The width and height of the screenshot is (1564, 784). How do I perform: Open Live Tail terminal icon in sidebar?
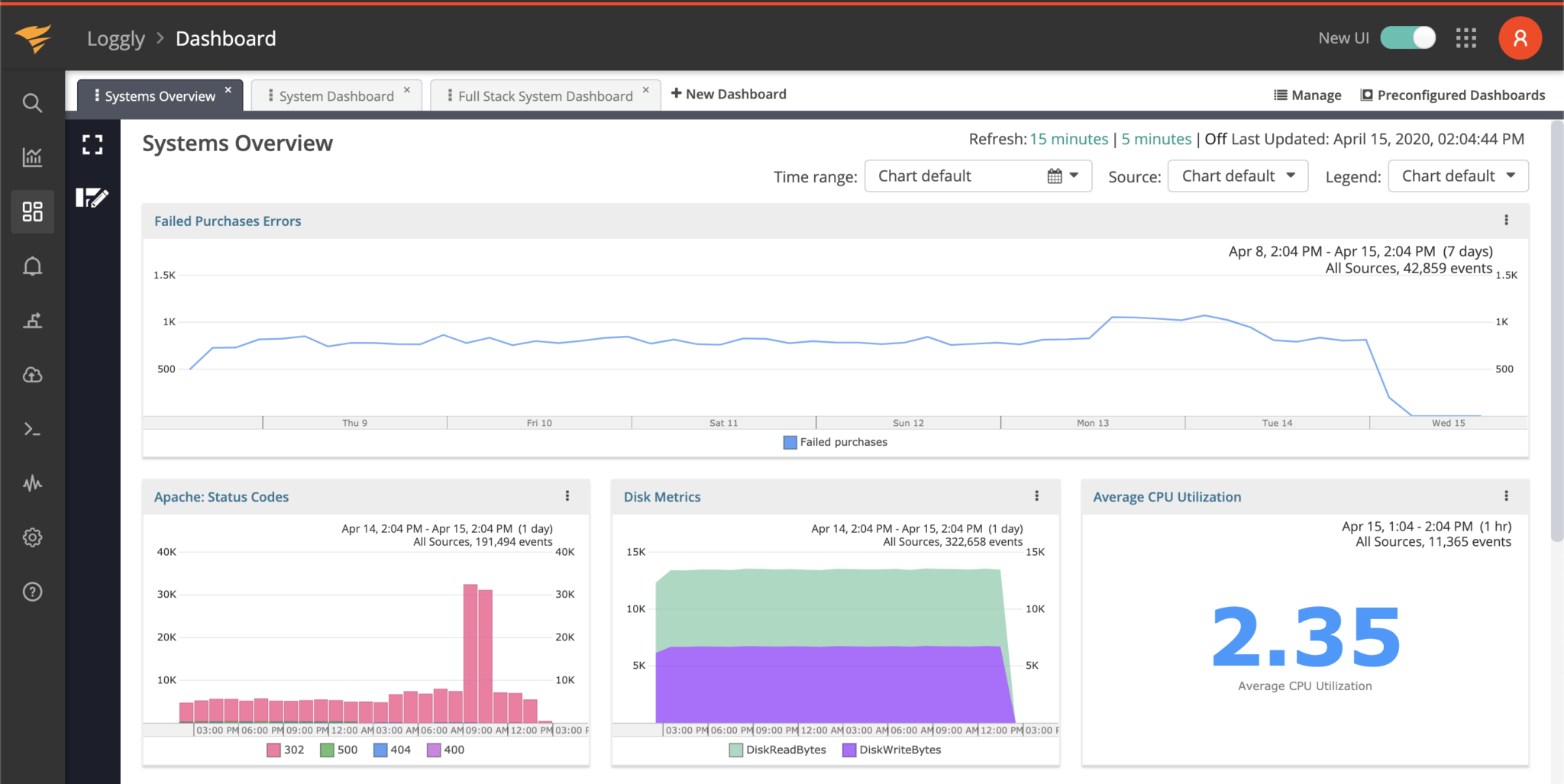[32, 429]
